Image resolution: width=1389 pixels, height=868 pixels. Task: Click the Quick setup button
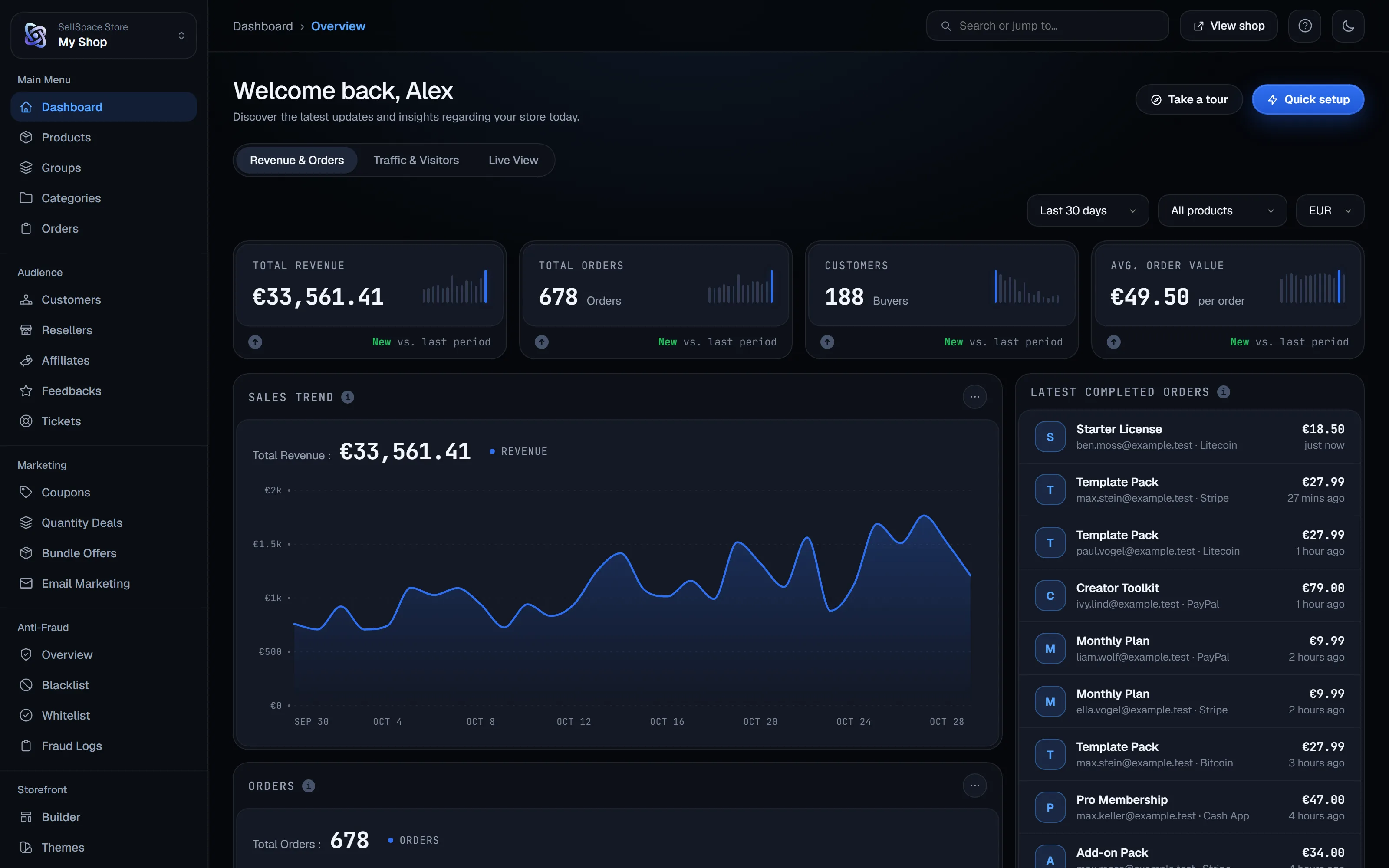(1307, 99)
